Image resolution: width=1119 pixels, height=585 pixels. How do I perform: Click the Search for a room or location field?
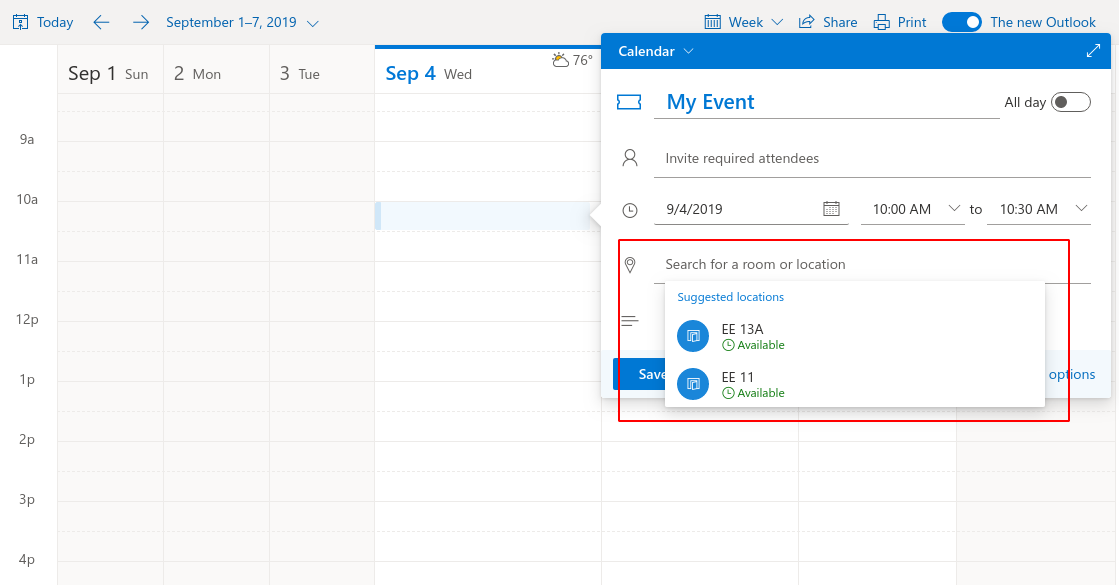pos(872,264)
